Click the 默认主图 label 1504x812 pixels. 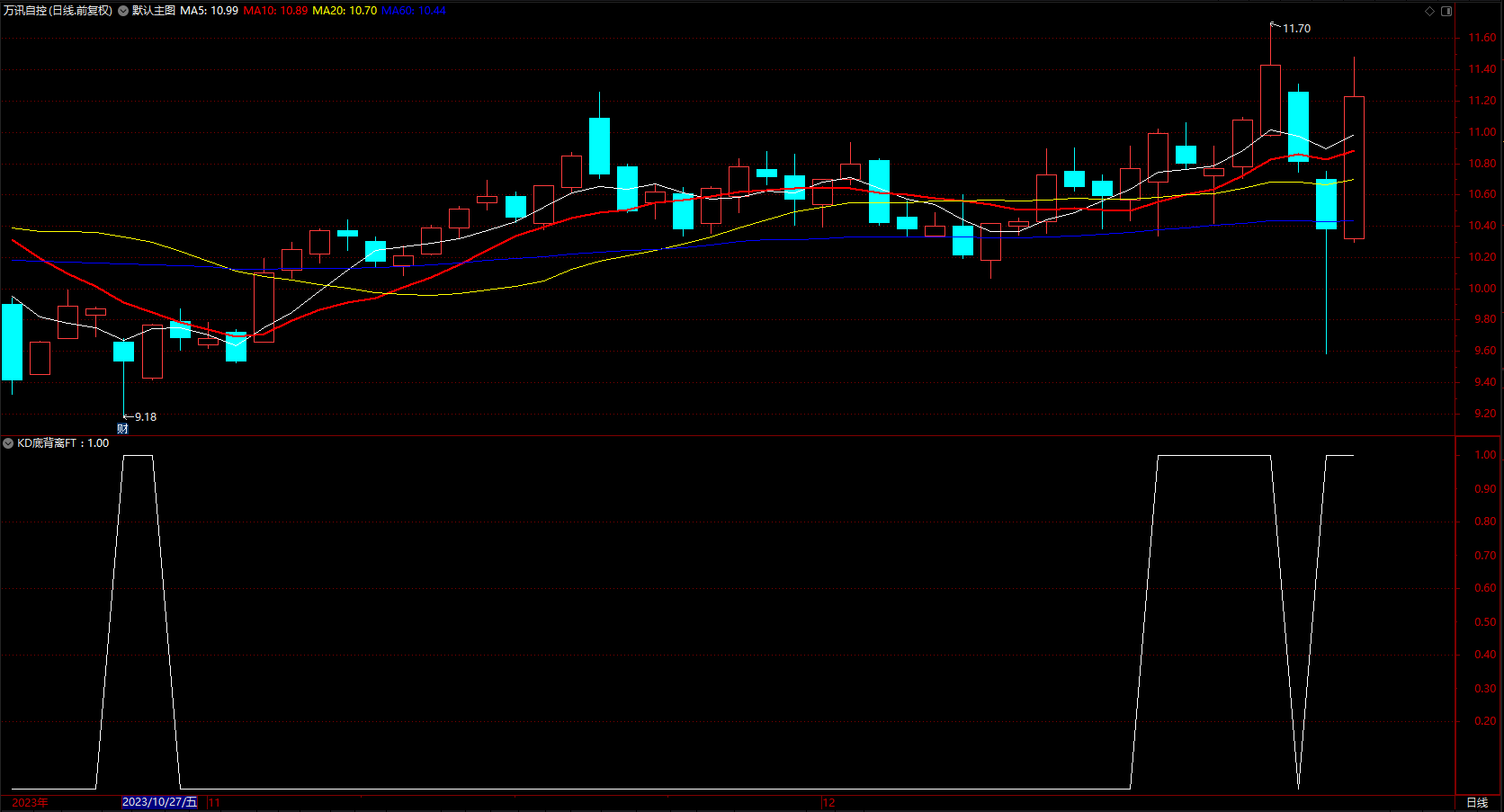click(x=154, y=11)
